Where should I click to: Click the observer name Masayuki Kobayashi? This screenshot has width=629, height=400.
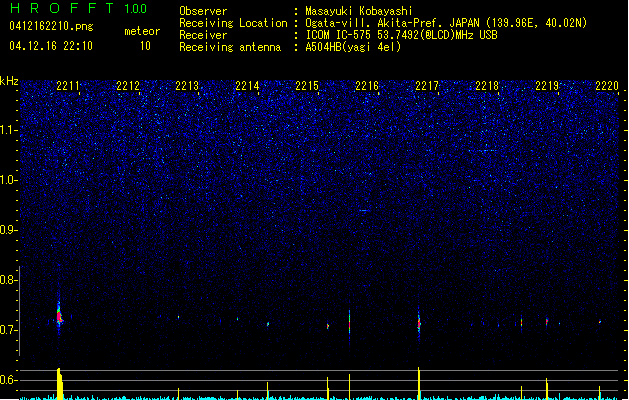(x=359, y=11)
